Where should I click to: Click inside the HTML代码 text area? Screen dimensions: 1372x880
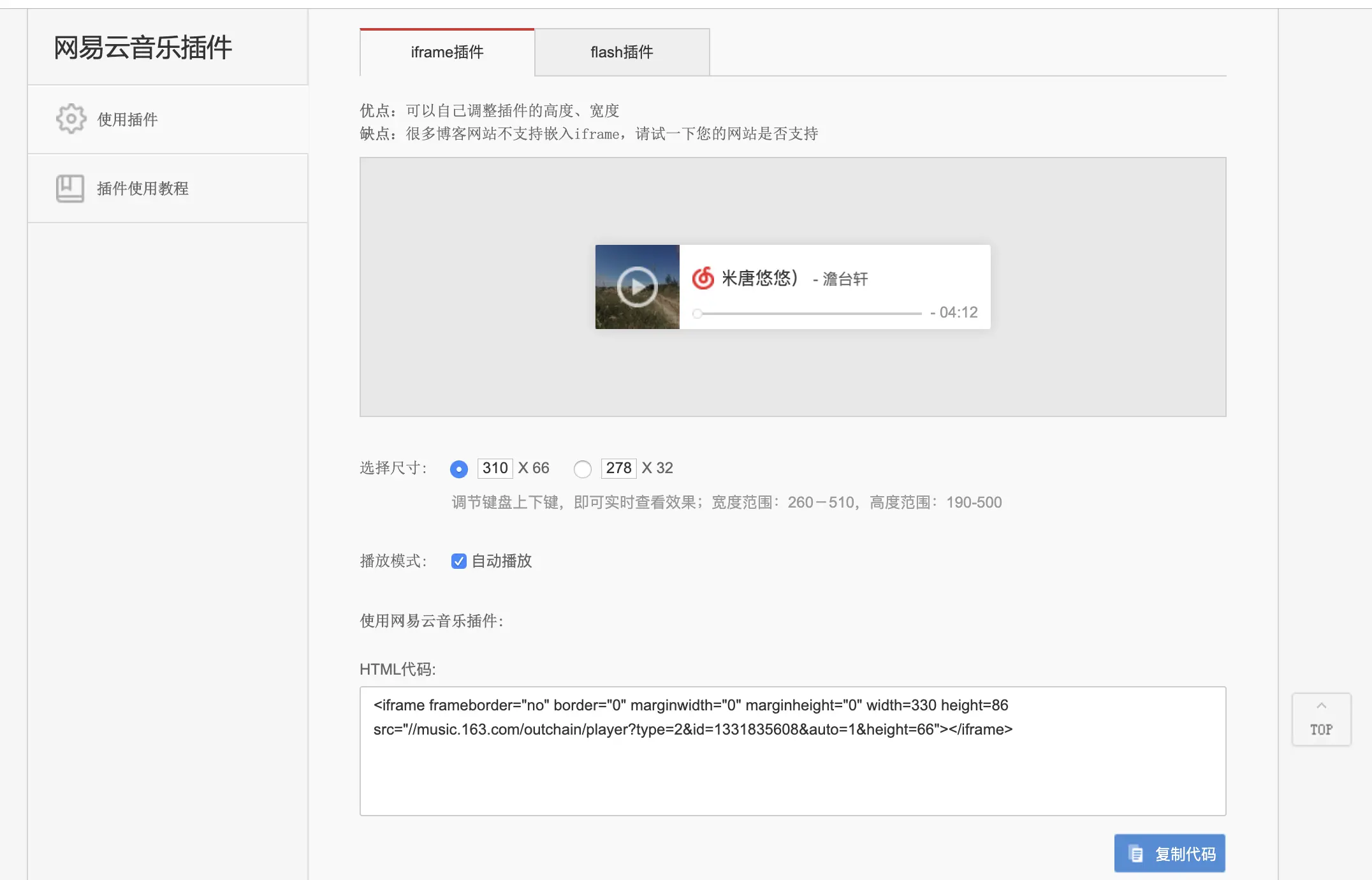pos(792,765)
